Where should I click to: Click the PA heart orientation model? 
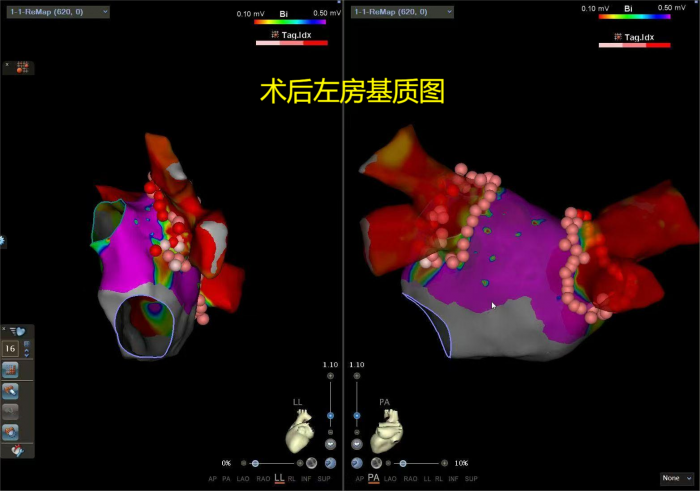(x=386, y=436)
